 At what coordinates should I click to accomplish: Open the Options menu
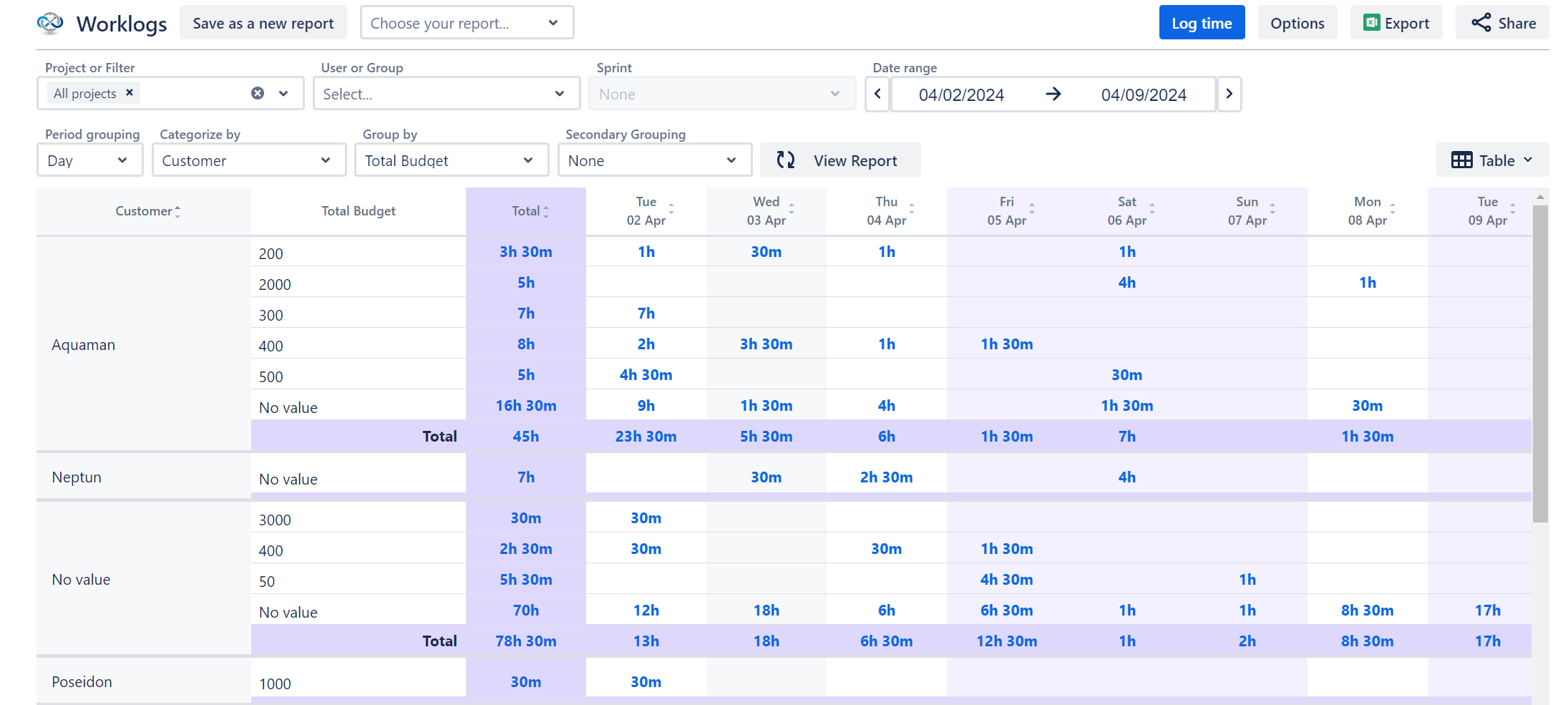(1297, 23)
